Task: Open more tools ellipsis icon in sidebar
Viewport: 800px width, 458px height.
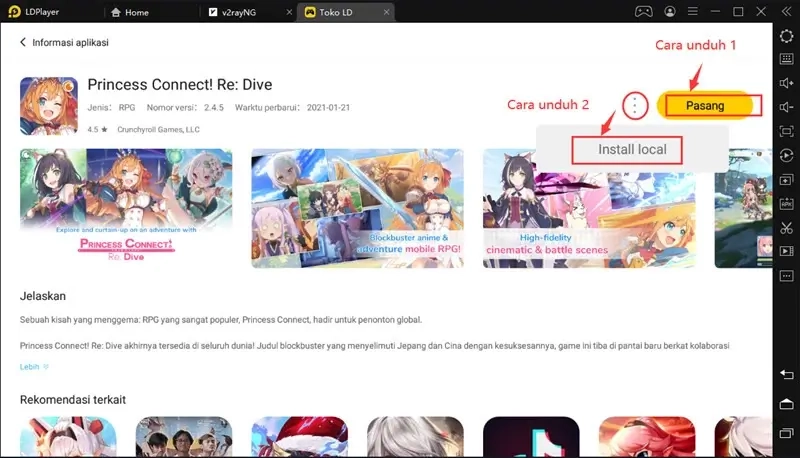Action: click(786, 276)
